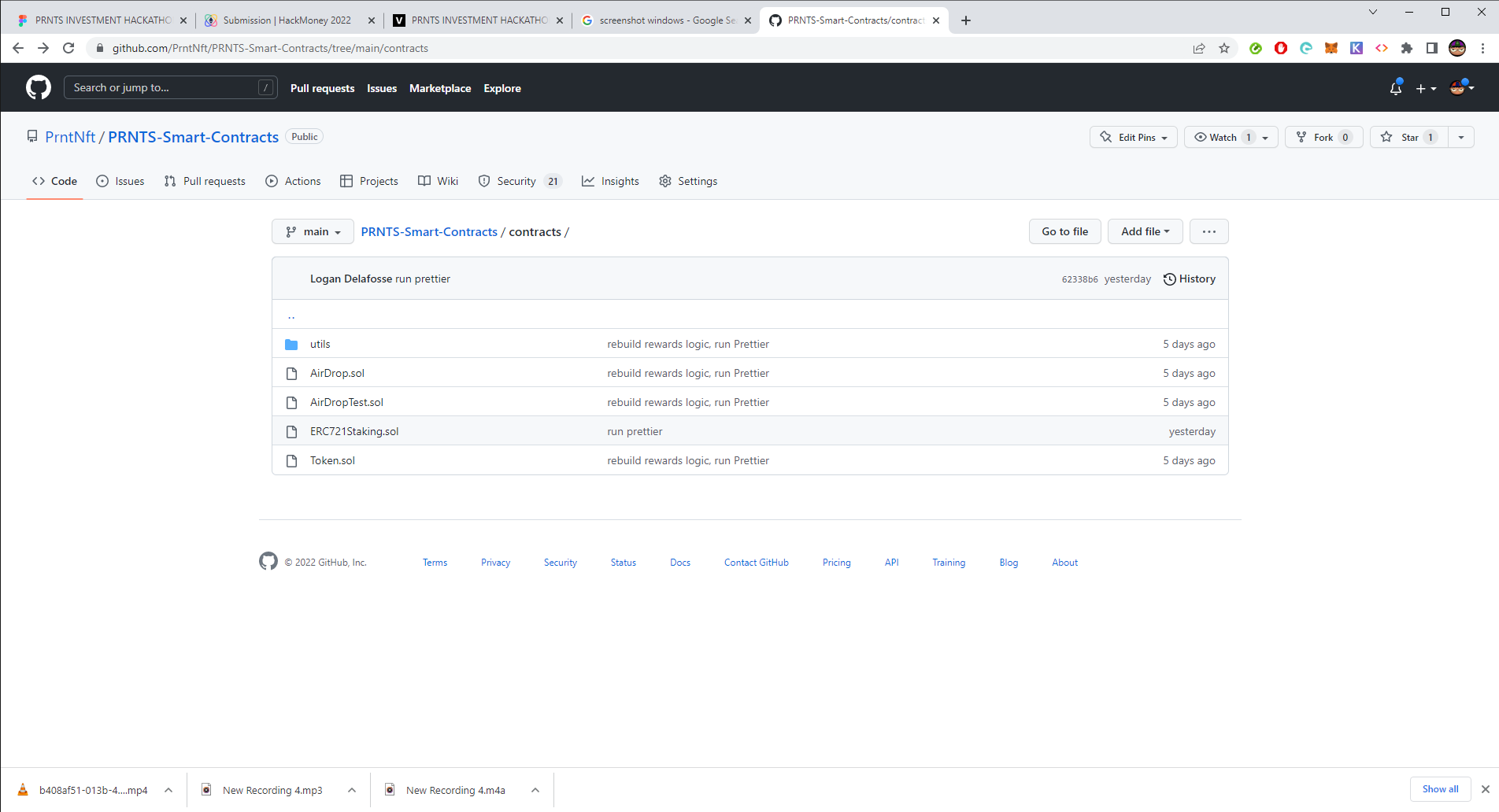Image resolution: width=1499 pixels, height=812 pixels.
Task: Focus the Search or jump to field
Action: tap(170, 87)
